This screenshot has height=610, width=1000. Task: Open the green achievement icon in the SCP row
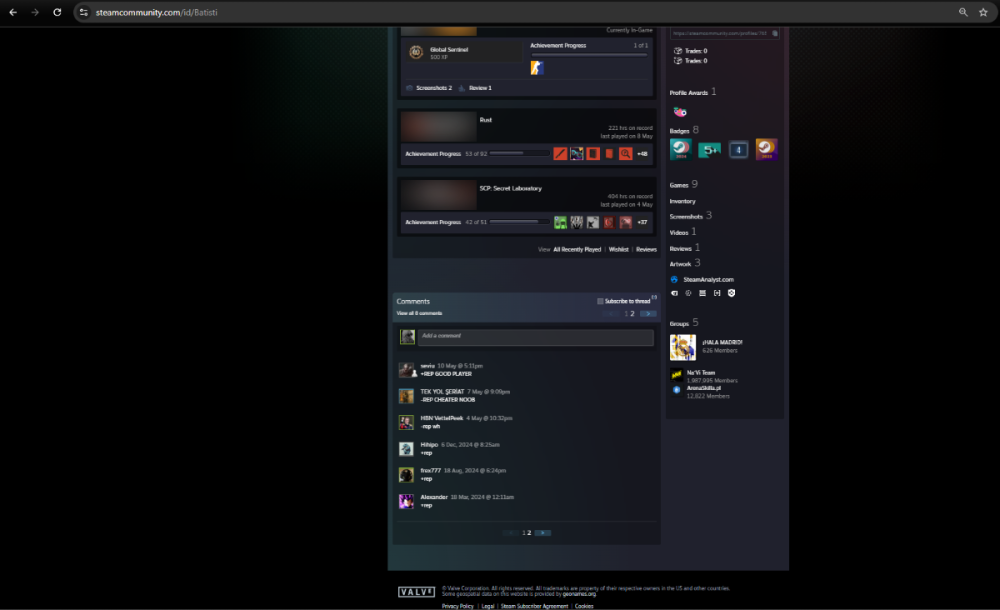tap(560, 222)
